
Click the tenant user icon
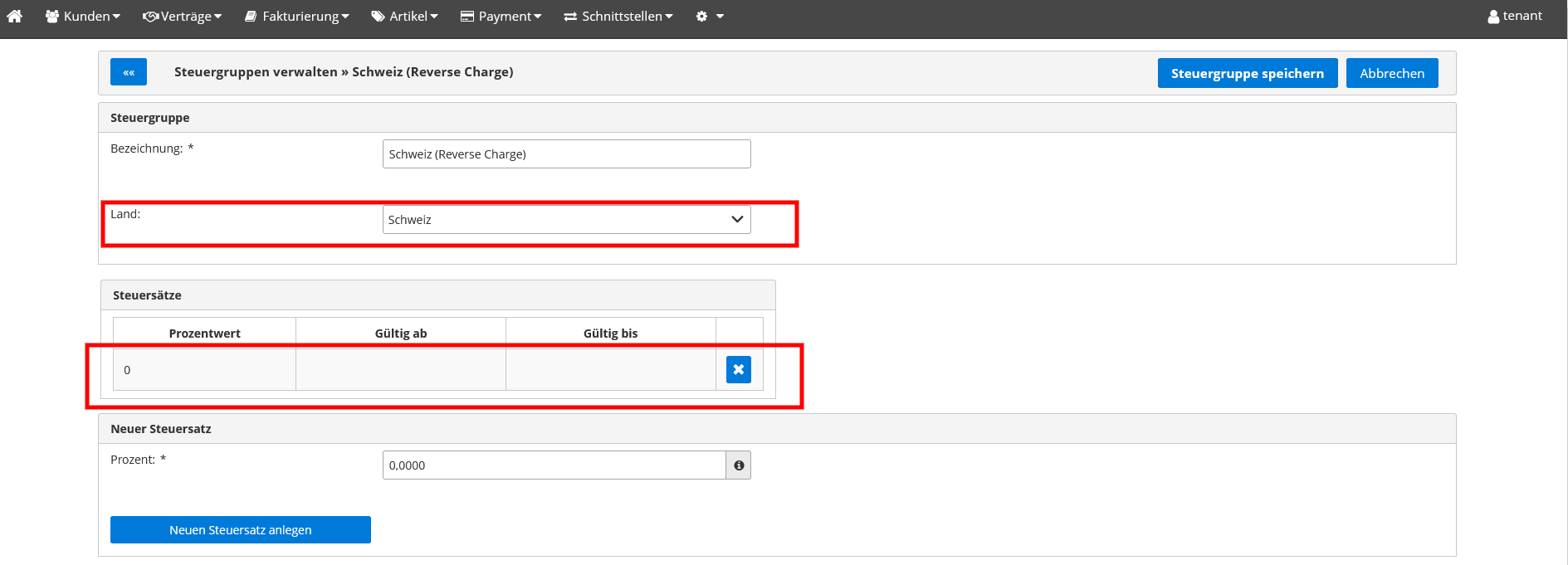[1493, 16]
